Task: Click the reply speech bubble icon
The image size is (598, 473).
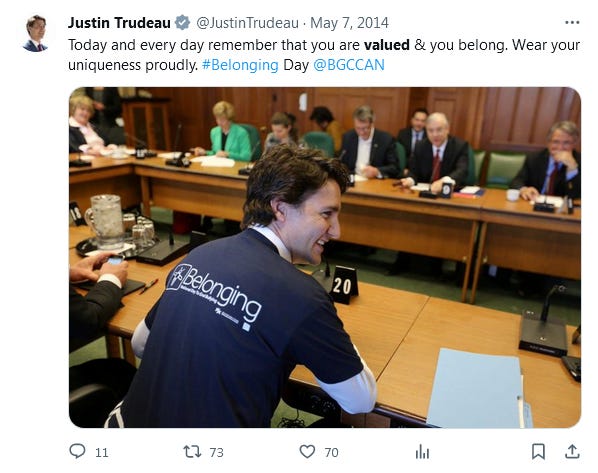Action: click(x=77, y=451)
